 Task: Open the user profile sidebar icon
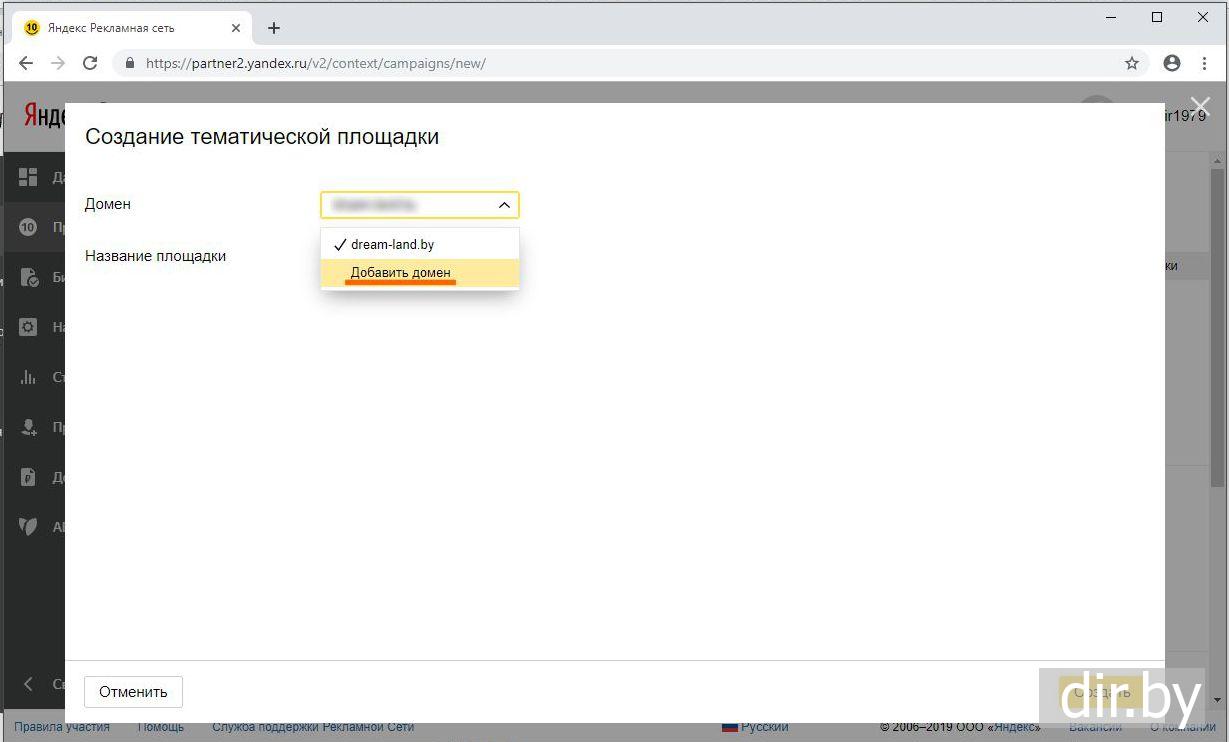(28, 427)
